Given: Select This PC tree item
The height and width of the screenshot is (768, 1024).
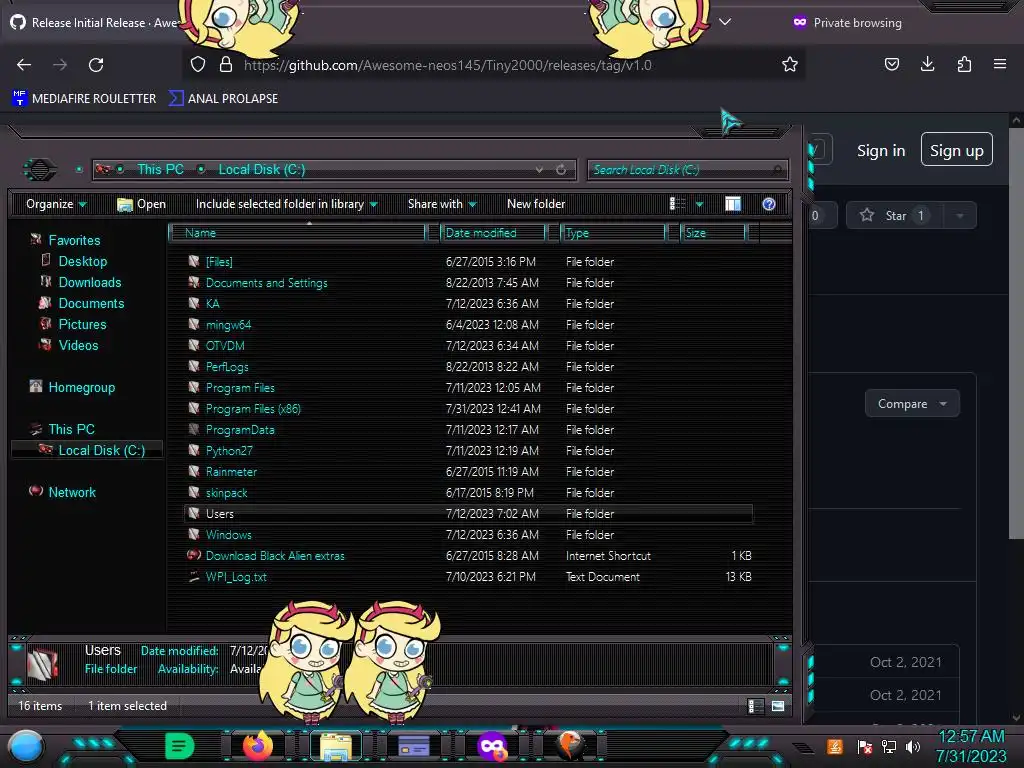Looking at the screenshot, I should pos(71,430).
